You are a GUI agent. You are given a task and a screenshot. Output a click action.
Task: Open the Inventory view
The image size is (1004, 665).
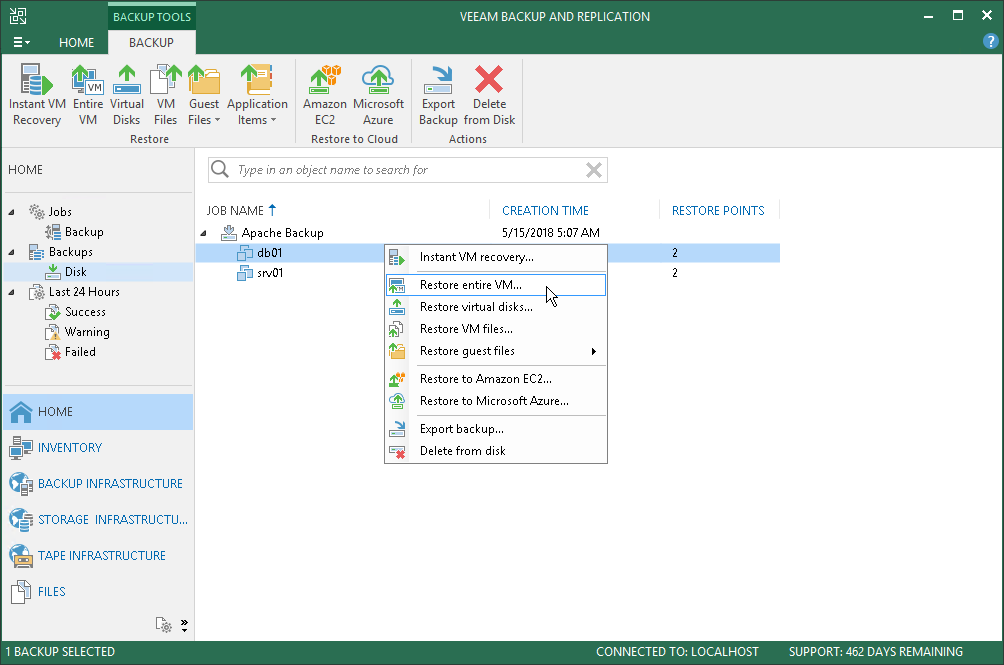point(98,447)
